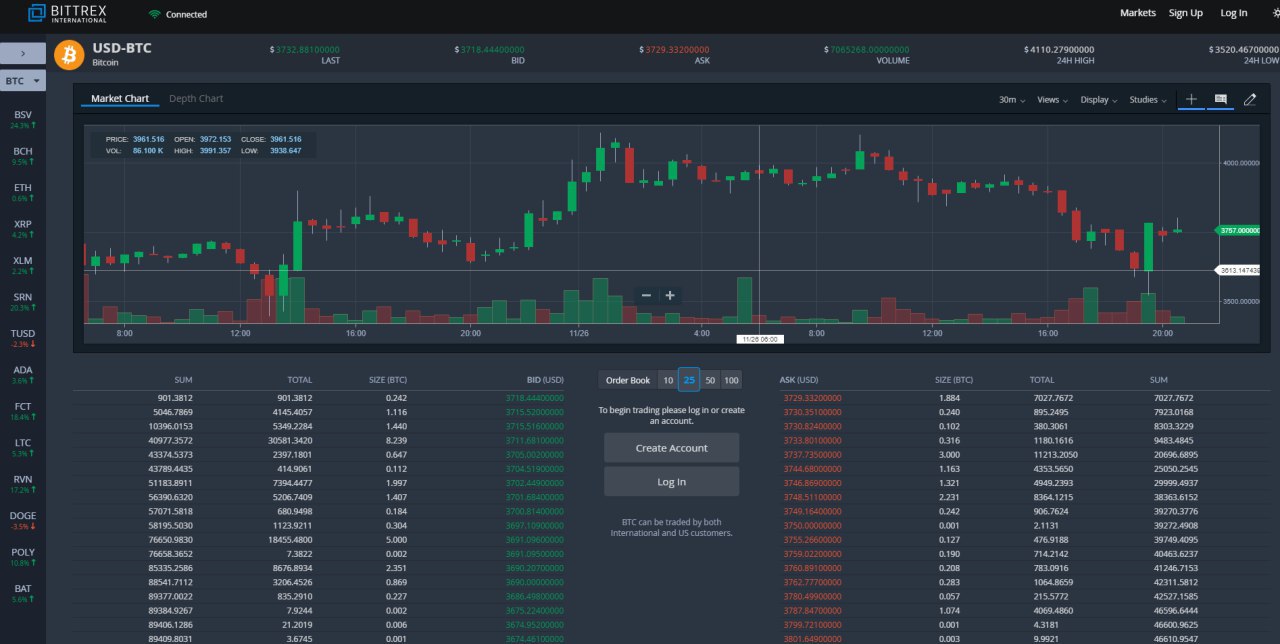Click the Bitcoin orange coin icon
1280x644 pixels.
pos(69,54)
